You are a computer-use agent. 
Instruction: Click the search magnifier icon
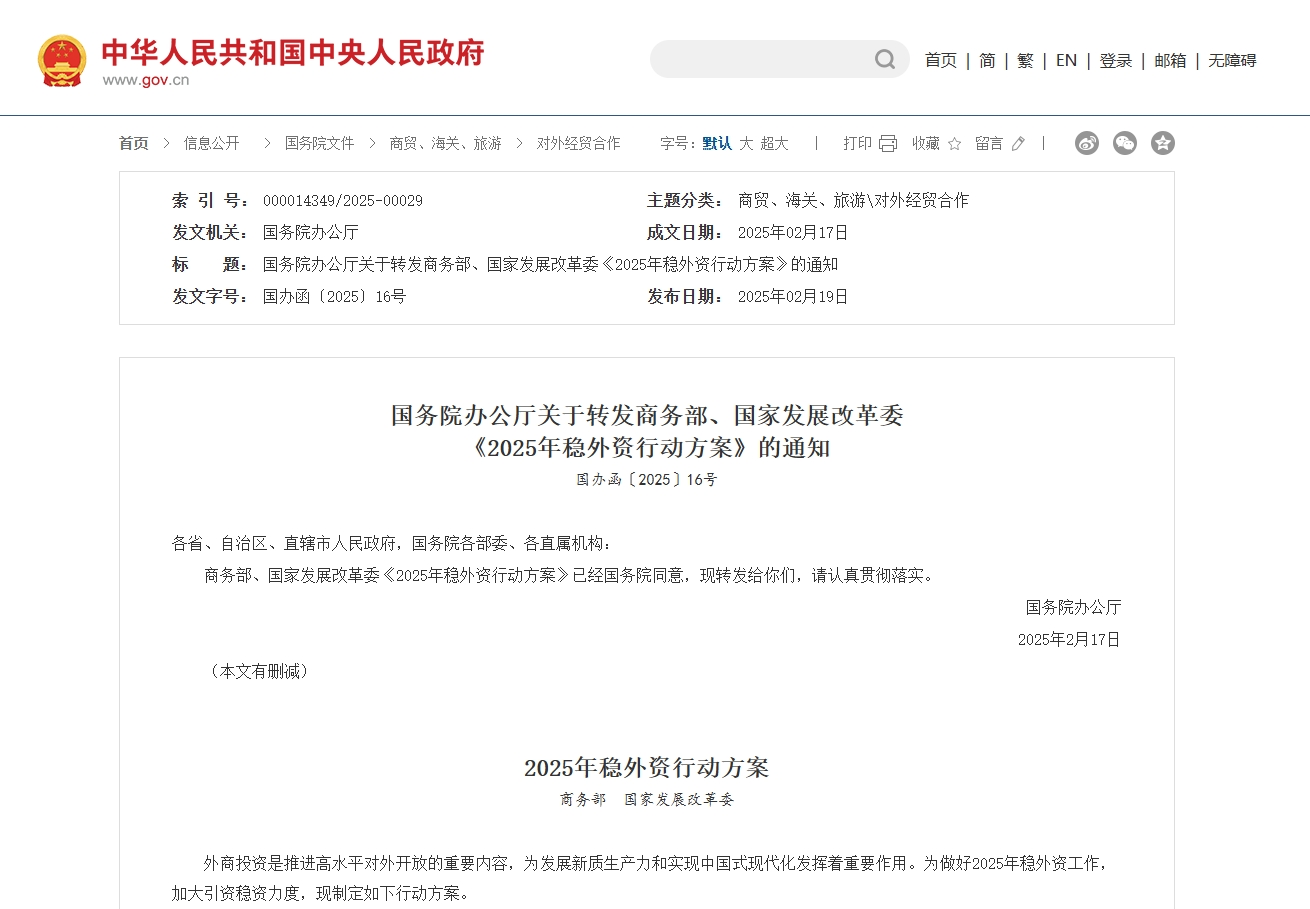click(885, 59)
